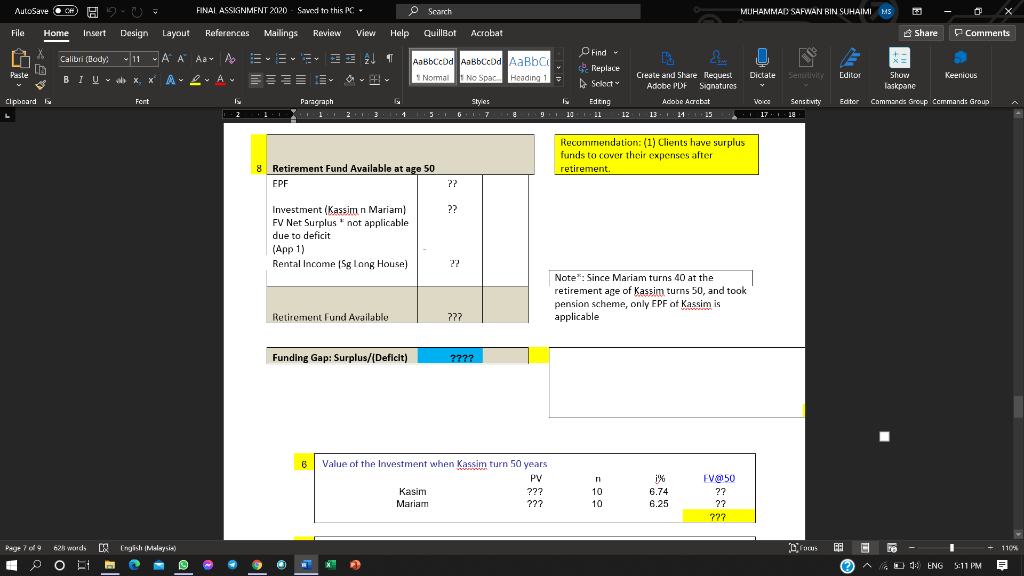Screen dimensions: 1024x576
Task: Open the References tab
Action: (x=226, y=33)
